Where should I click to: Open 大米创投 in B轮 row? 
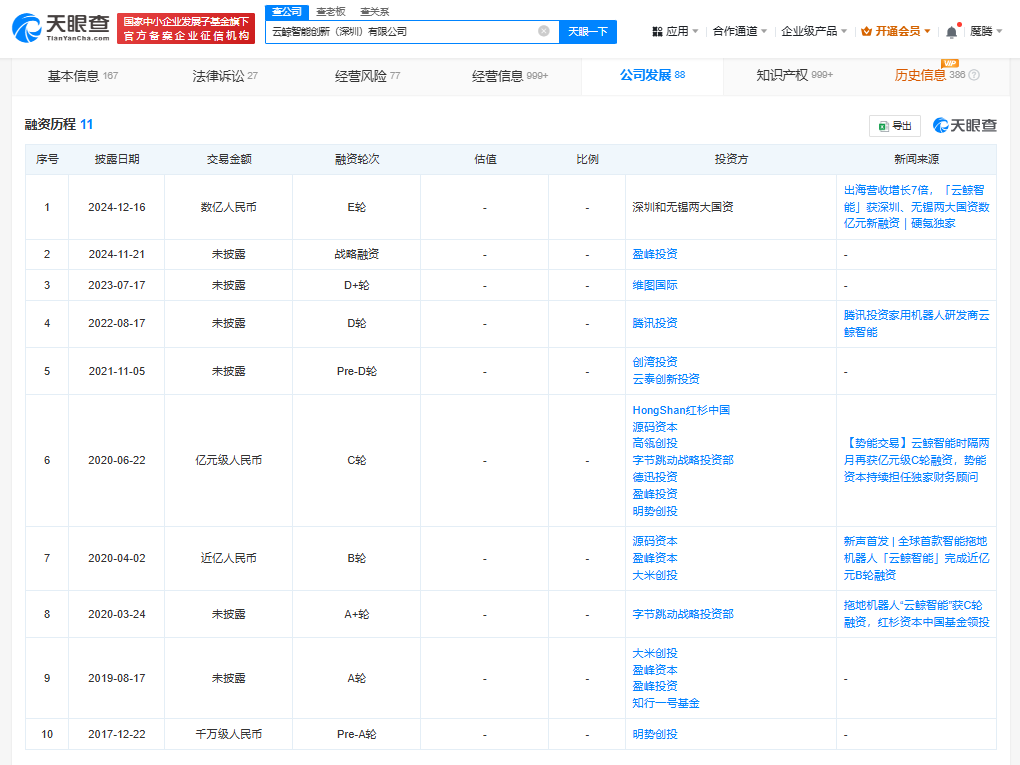click(x=655, y=575)
